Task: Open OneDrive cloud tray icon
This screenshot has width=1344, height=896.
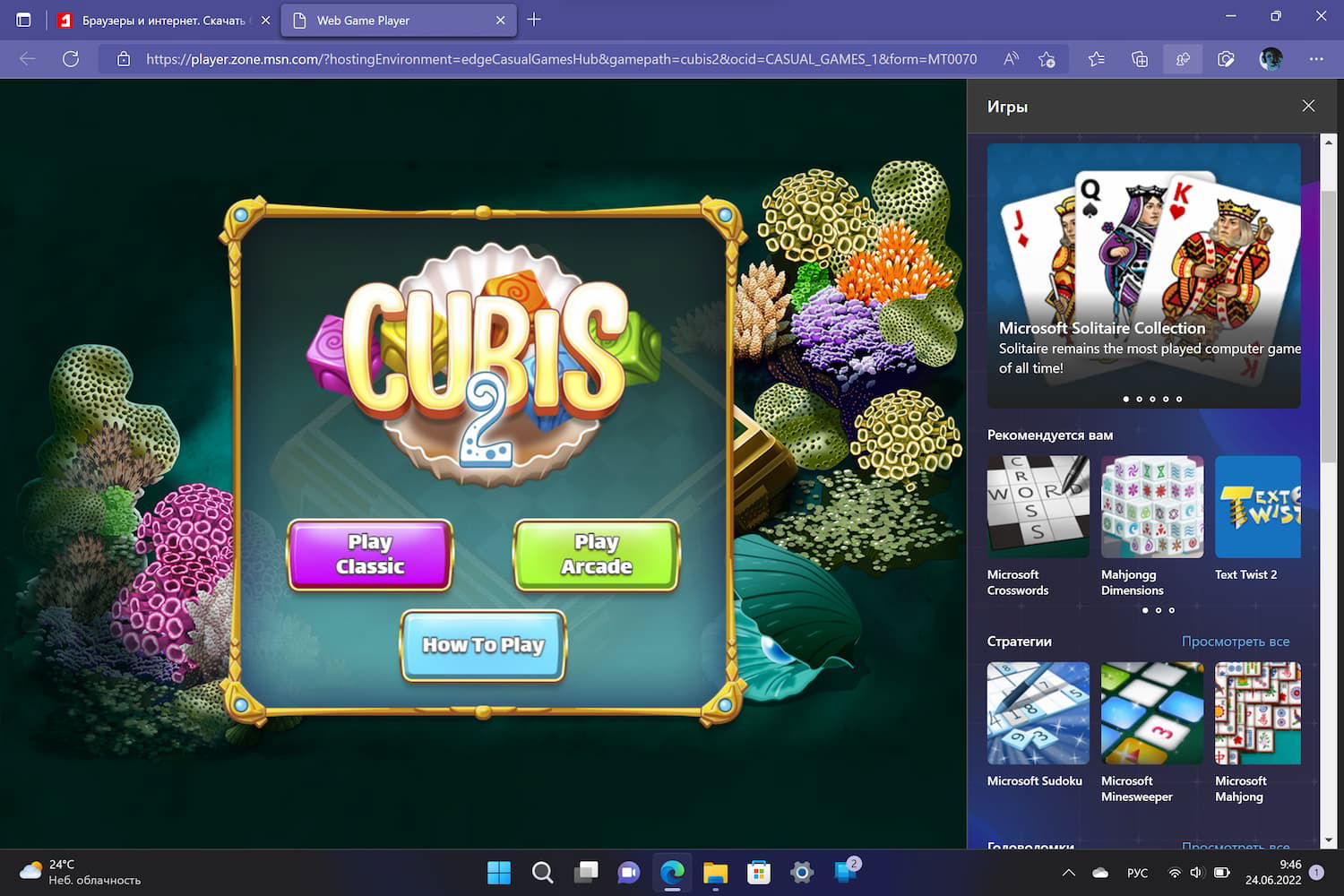Action: [1101, 873]
